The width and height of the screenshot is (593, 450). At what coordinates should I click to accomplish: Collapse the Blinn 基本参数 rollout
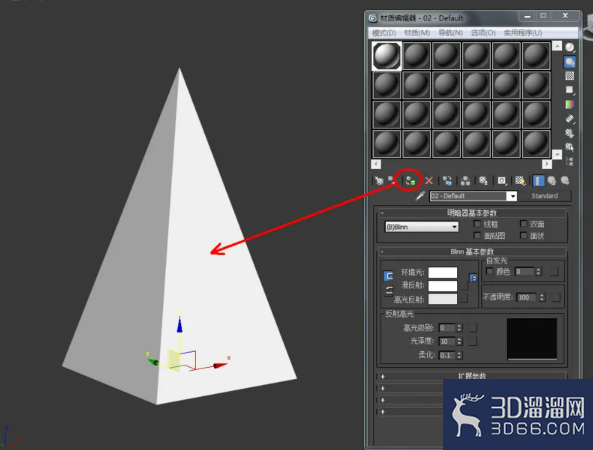pos(472,251)
